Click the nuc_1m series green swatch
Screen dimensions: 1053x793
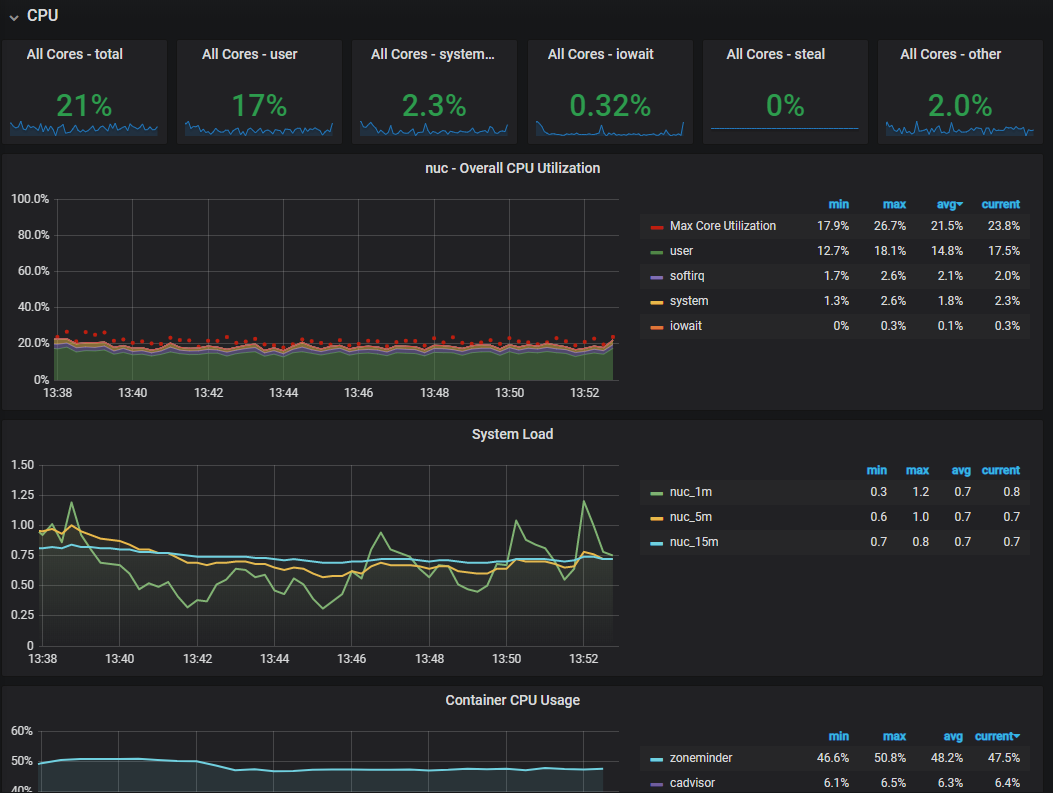(x=657, y=493)
